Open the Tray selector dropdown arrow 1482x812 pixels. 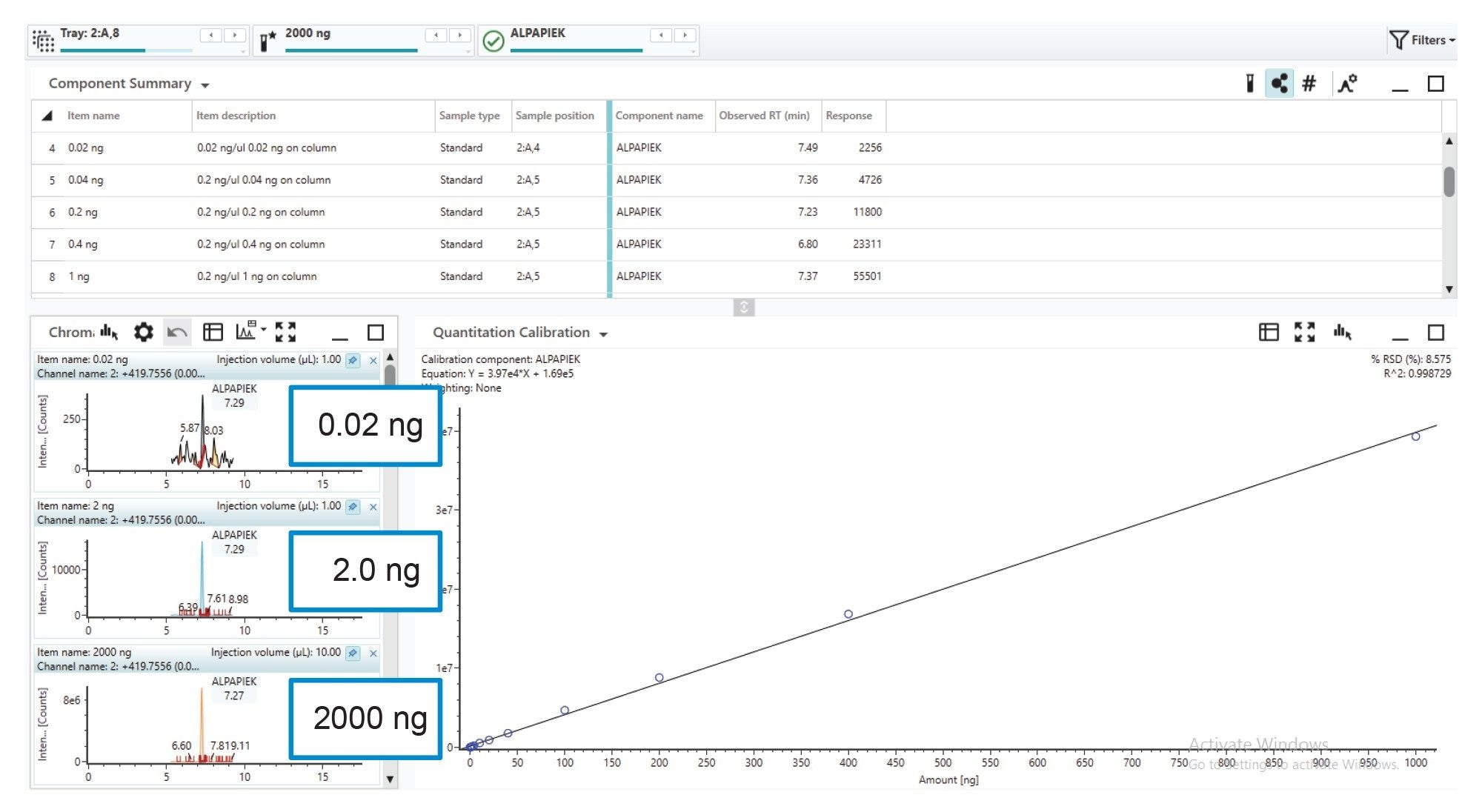[243, 52]
